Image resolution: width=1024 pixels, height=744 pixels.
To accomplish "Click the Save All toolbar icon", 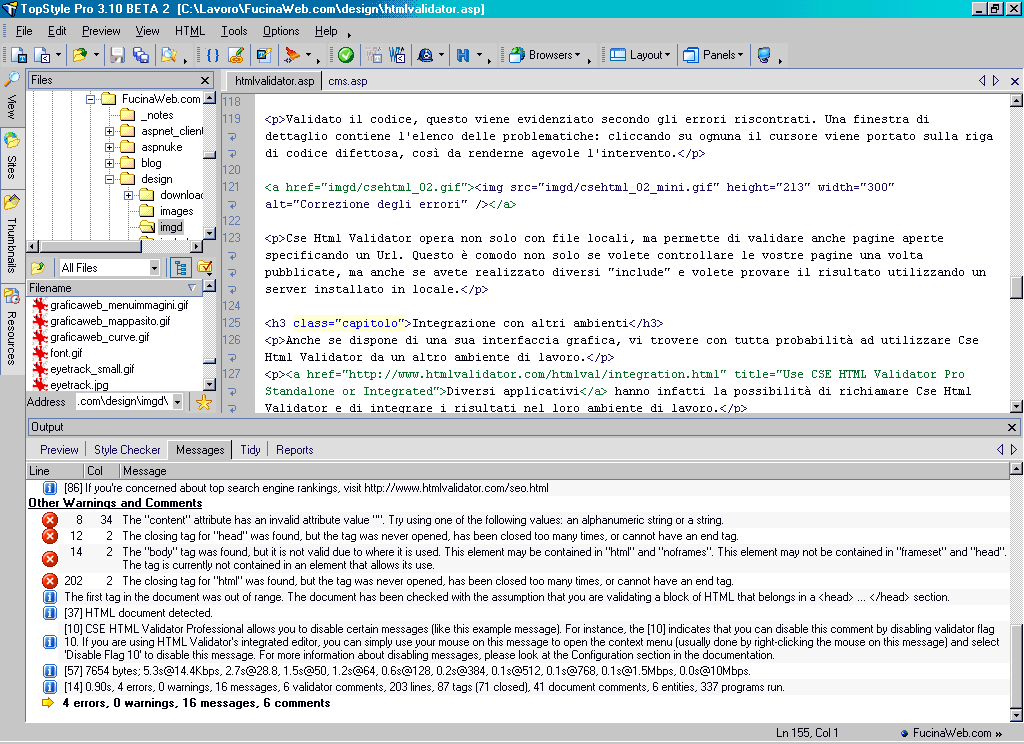I will pyautogui.click(x=140, y=55).
